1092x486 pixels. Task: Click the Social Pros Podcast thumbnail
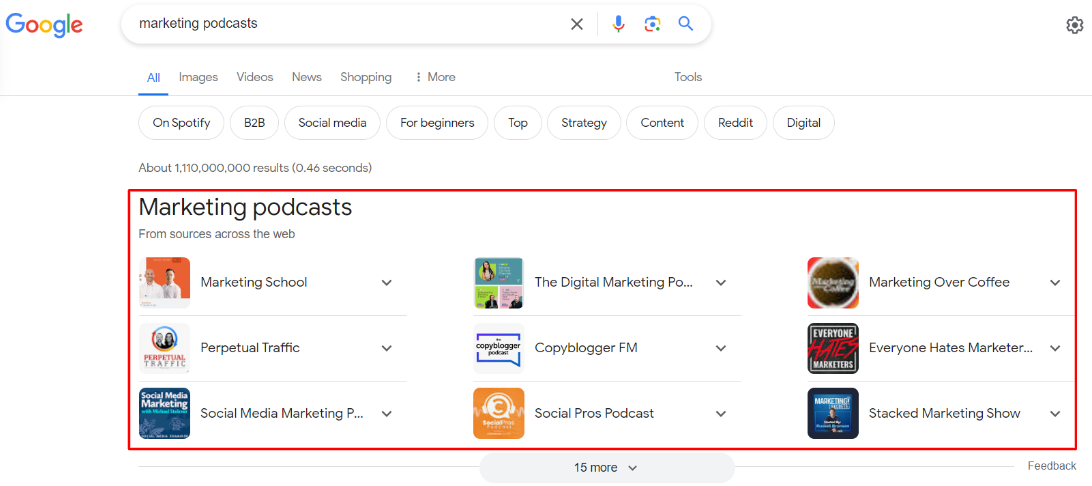pyautogui.click(x=499, y=414)
